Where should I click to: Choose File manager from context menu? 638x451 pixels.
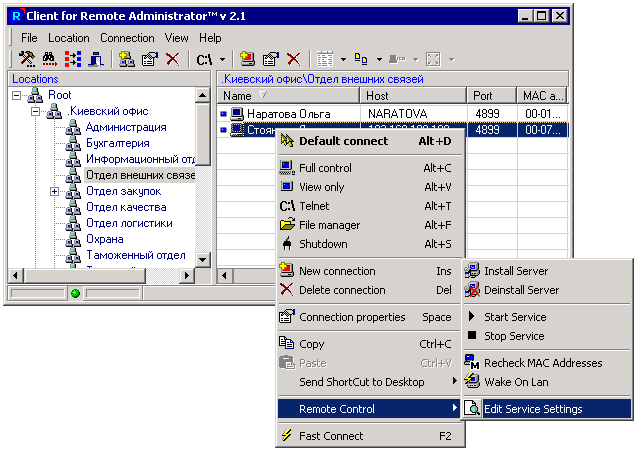click(370, 225)
